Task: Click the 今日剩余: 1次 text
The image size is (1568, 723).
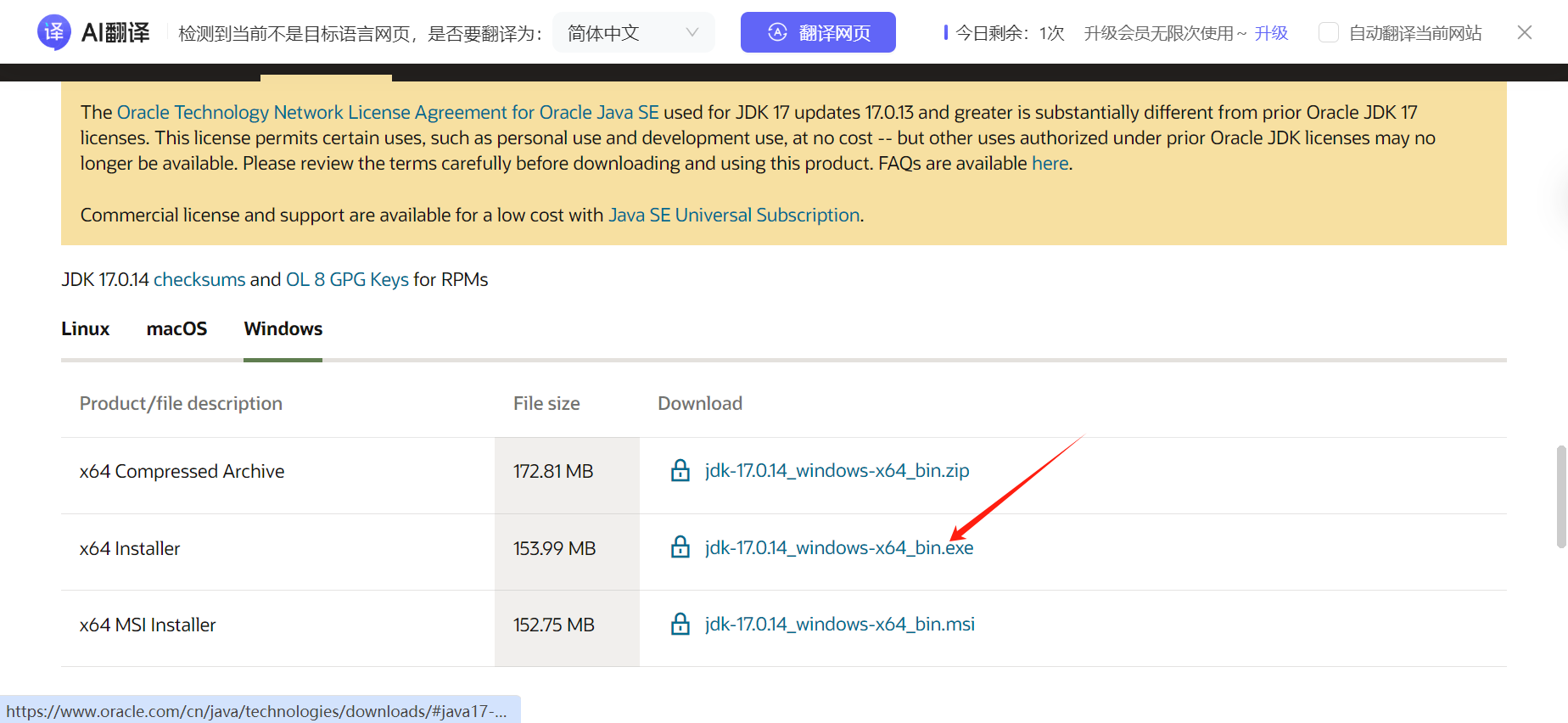Action: point(1010,32)
